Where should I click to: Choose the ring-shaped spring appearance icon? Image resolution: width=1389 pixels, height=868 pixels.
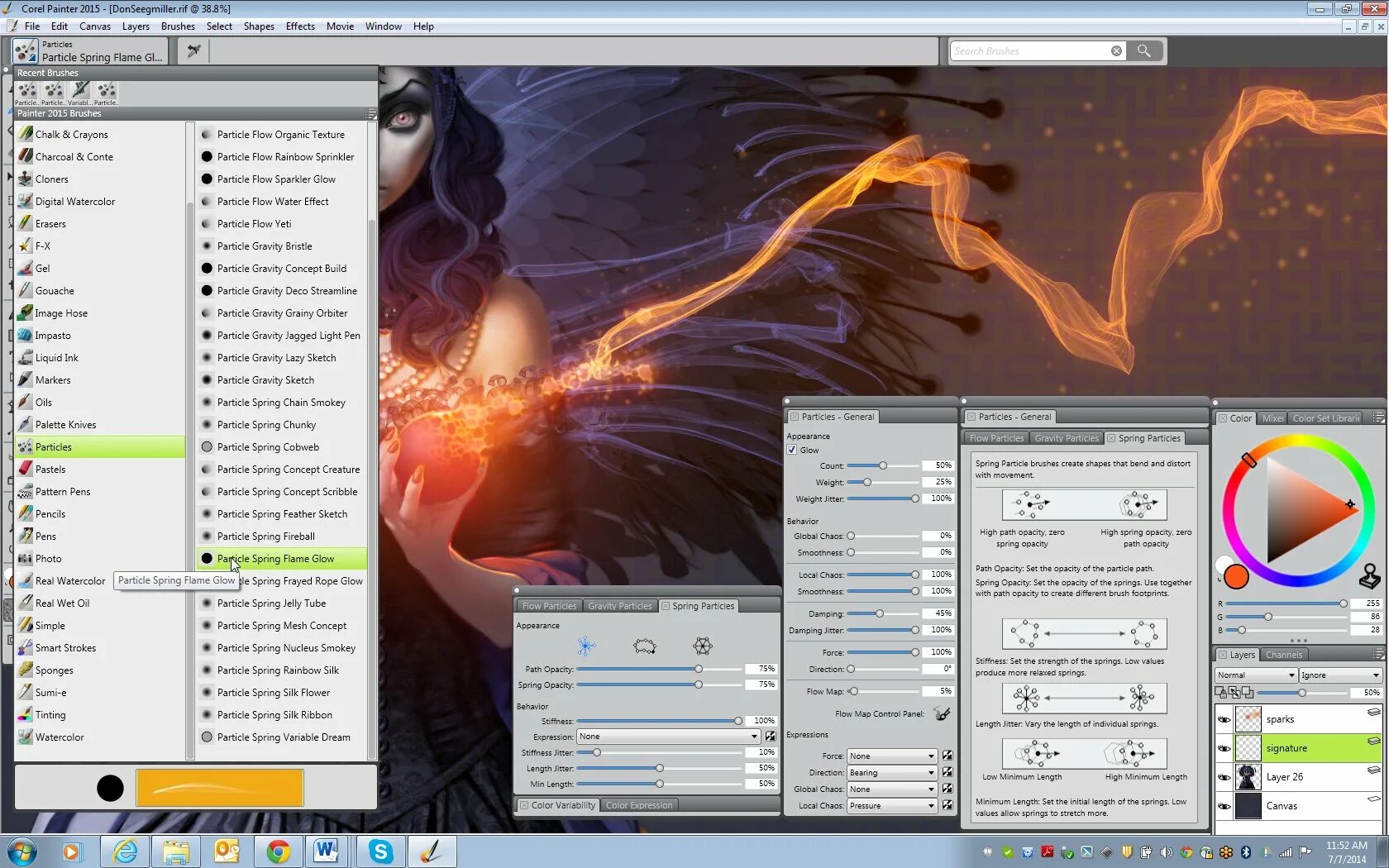(644, 646)
